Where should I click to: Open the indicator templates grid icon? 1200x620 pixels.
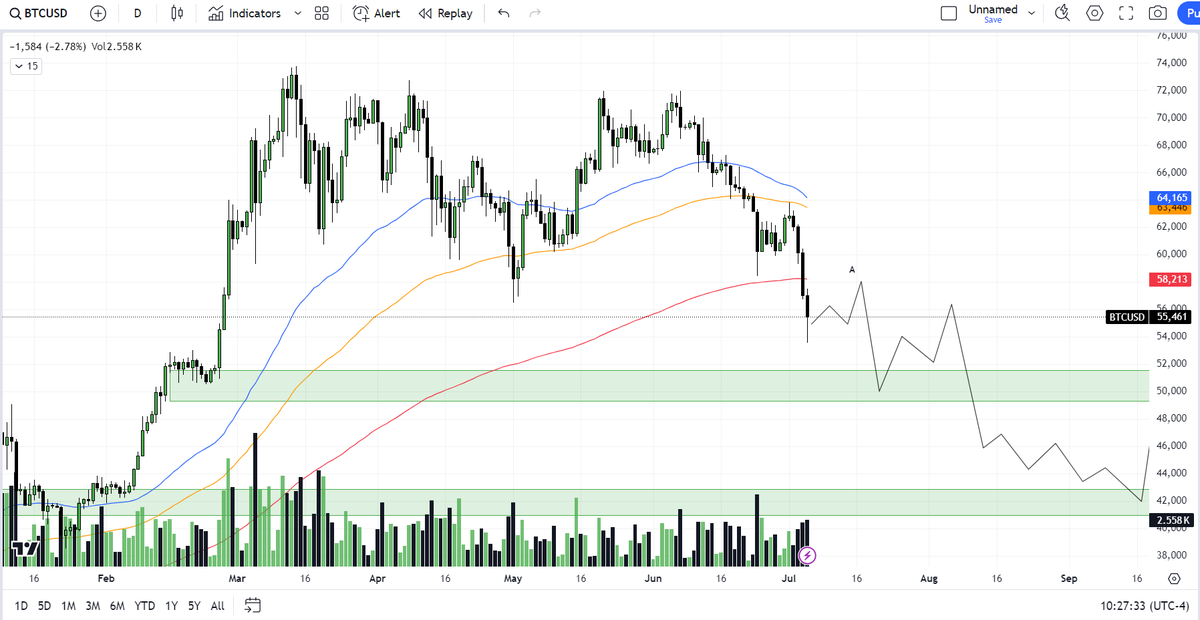click(321, 14)
